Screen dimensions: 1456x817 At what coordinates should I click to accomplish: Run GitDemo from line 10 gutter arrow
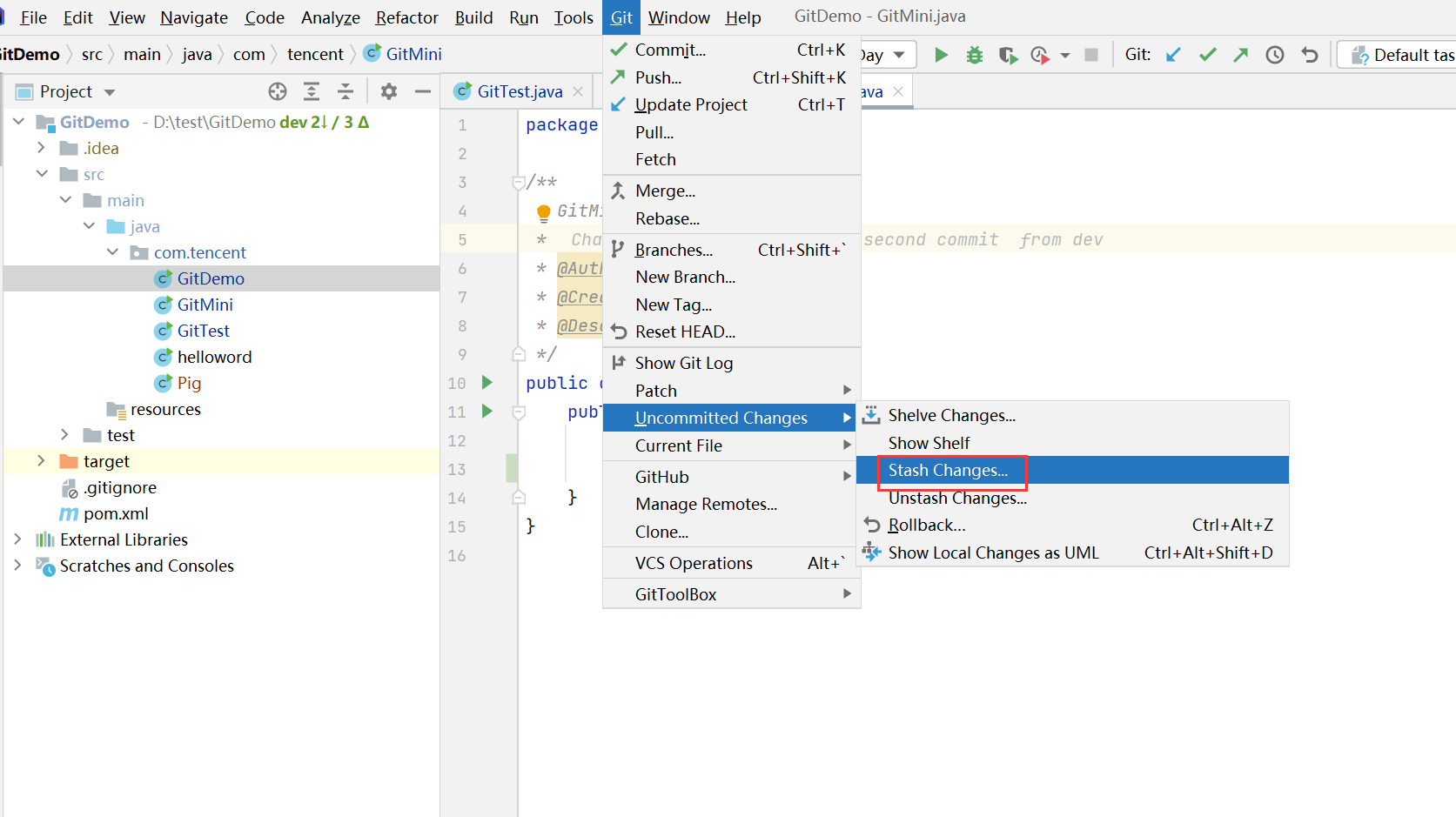486,383
